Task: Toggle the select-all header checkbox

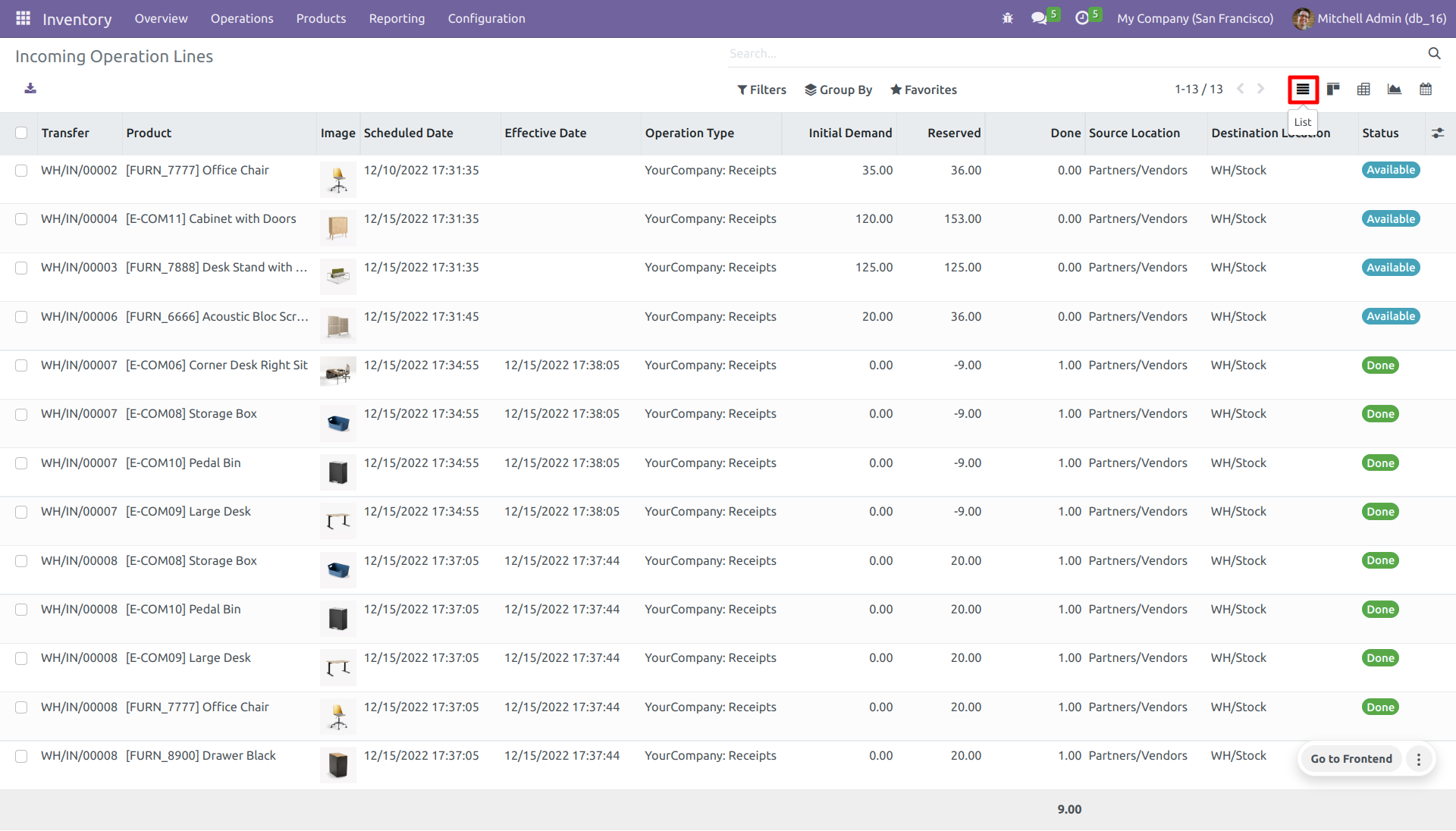Action: tap(21, 133)
